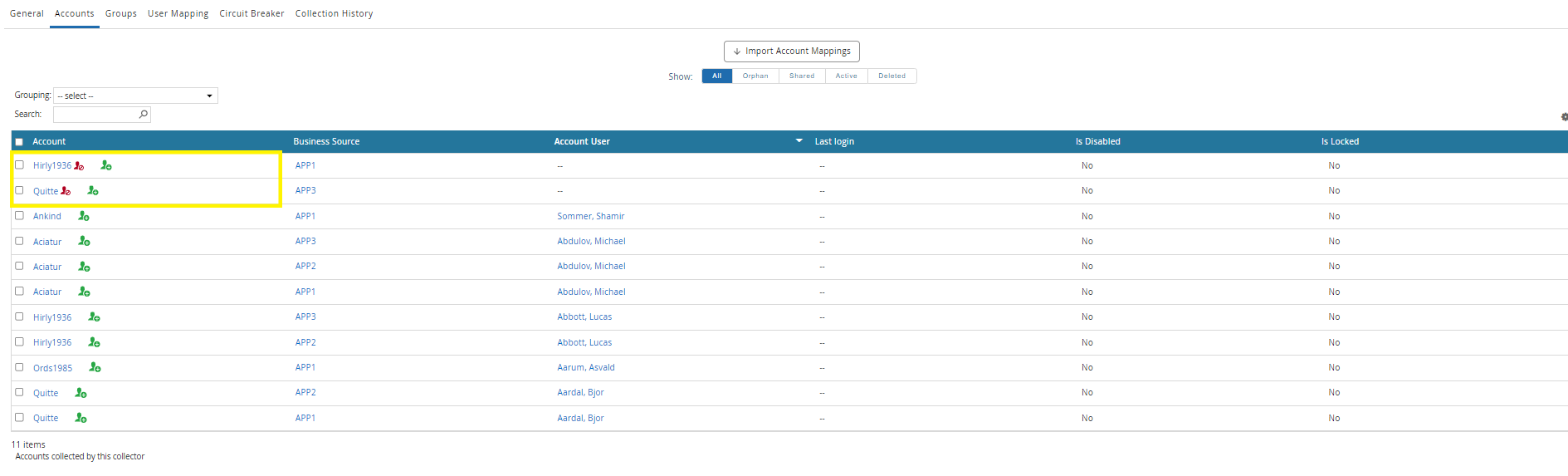The image size is (1568, 476).
Task: Click the green add-user icon in the Aciatur APP2 row
Action: point(84,267)
